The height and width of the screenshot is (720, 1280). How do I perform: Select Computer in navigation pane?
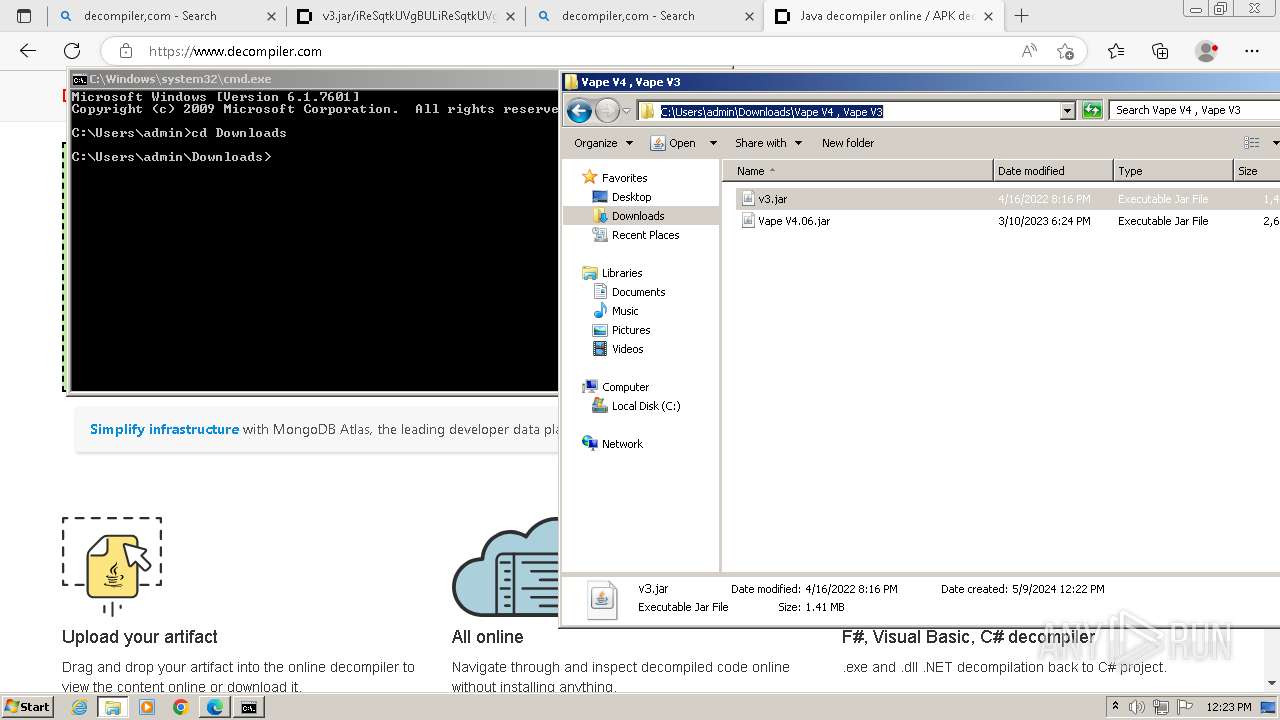[625, 387]
